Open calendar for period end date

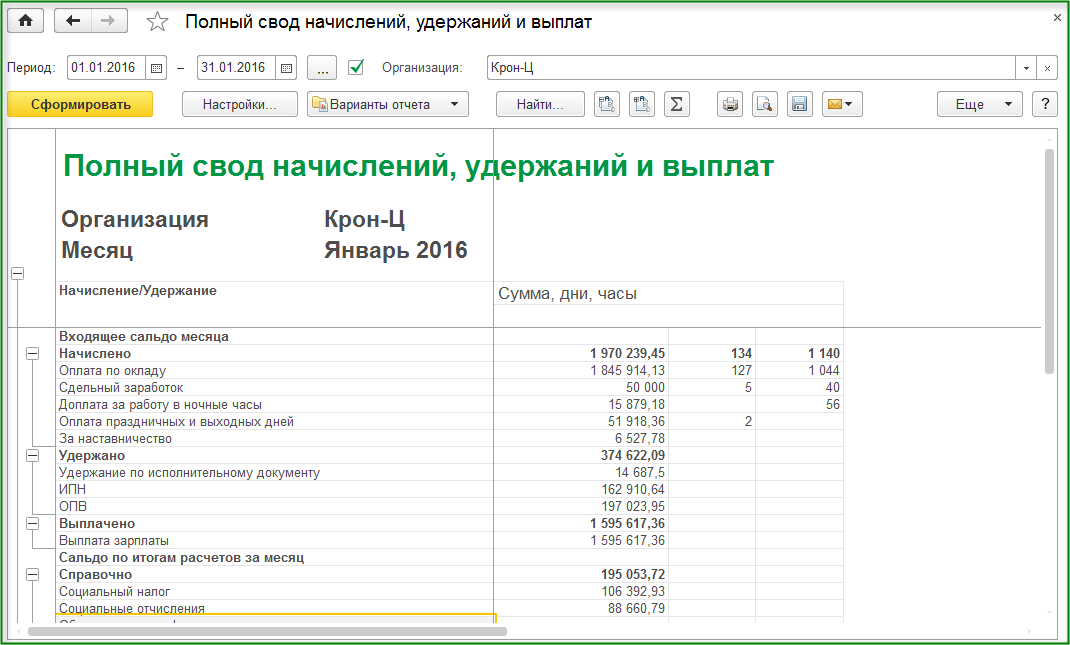point(286,68)
